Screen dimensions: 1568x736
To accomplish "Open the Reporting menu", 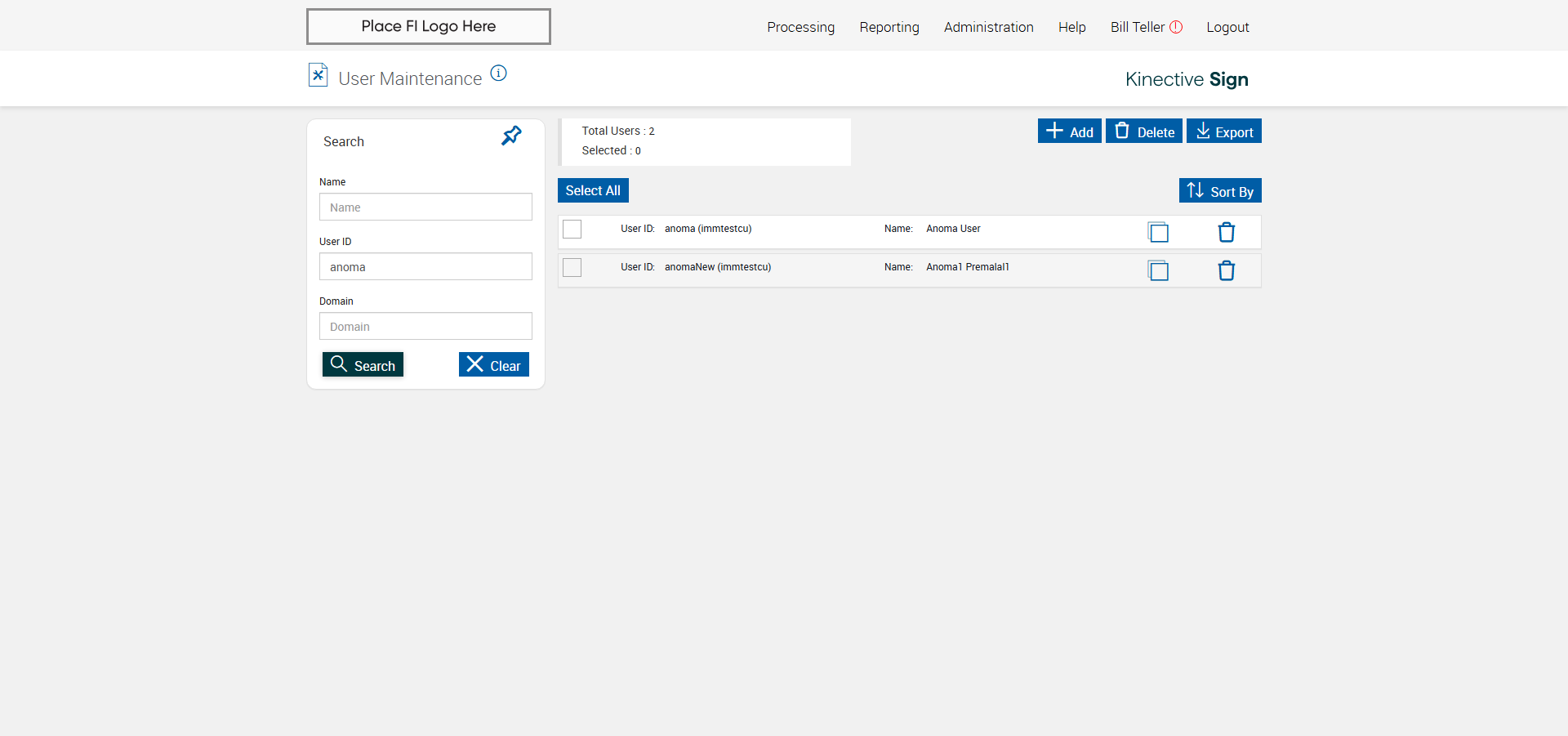I will click(x=889, y=27).
